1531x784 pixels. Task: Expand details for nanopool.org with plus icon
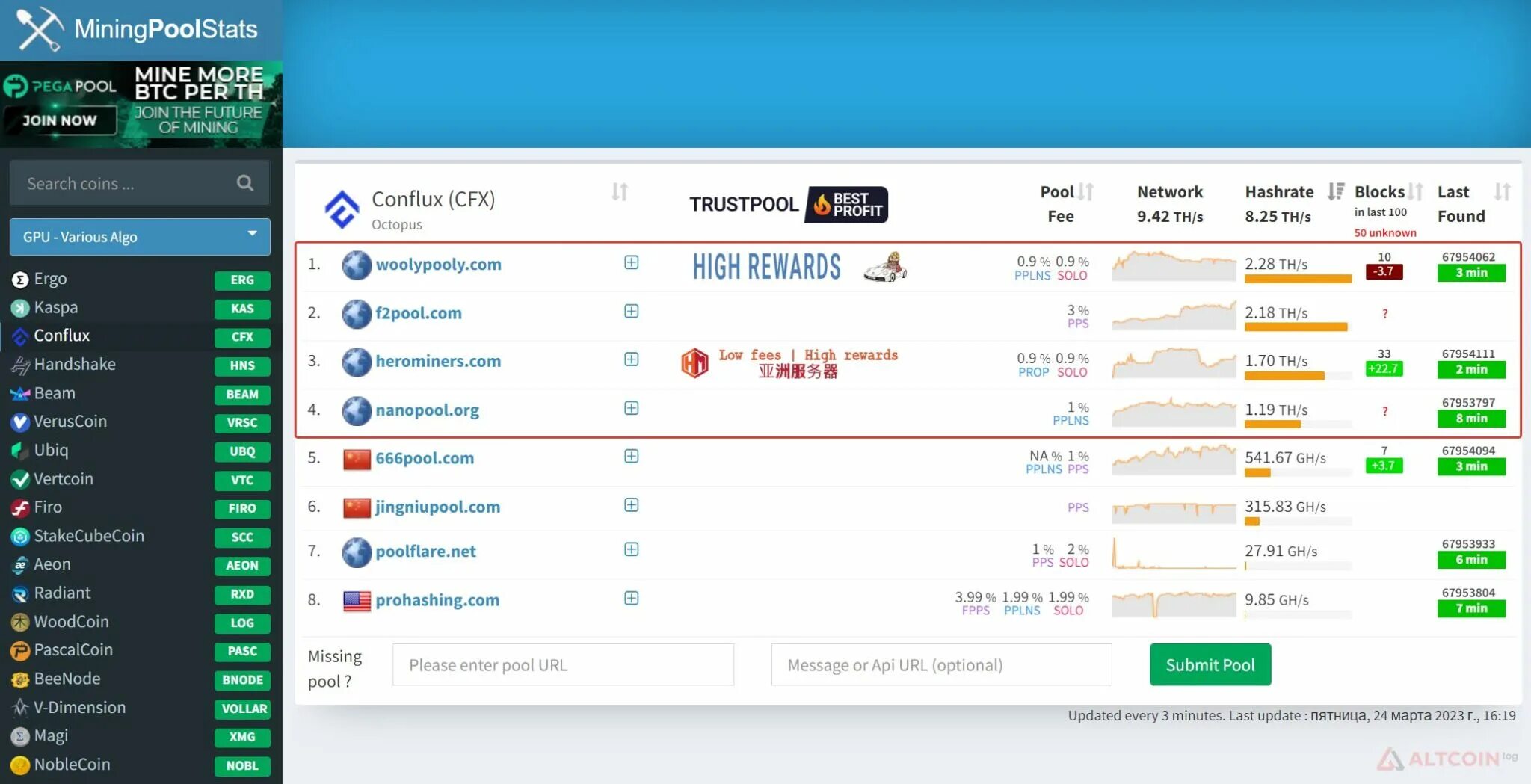coord(632,408)
